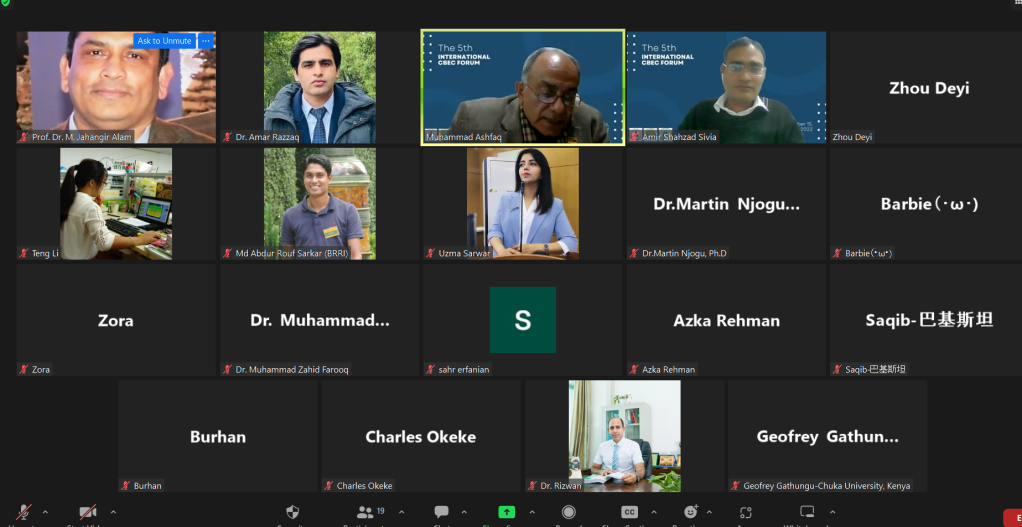Viewport: 1022px width, 527px height.
Task: Click the green encryption shield icon
Action: (6, 3)
